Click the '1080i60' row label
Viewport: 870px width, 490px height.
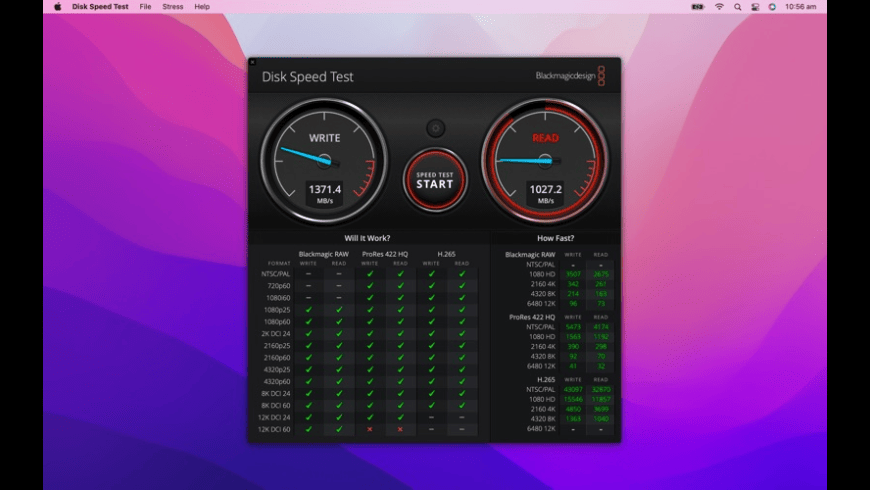pyautogui.click(x=278, y=298)
